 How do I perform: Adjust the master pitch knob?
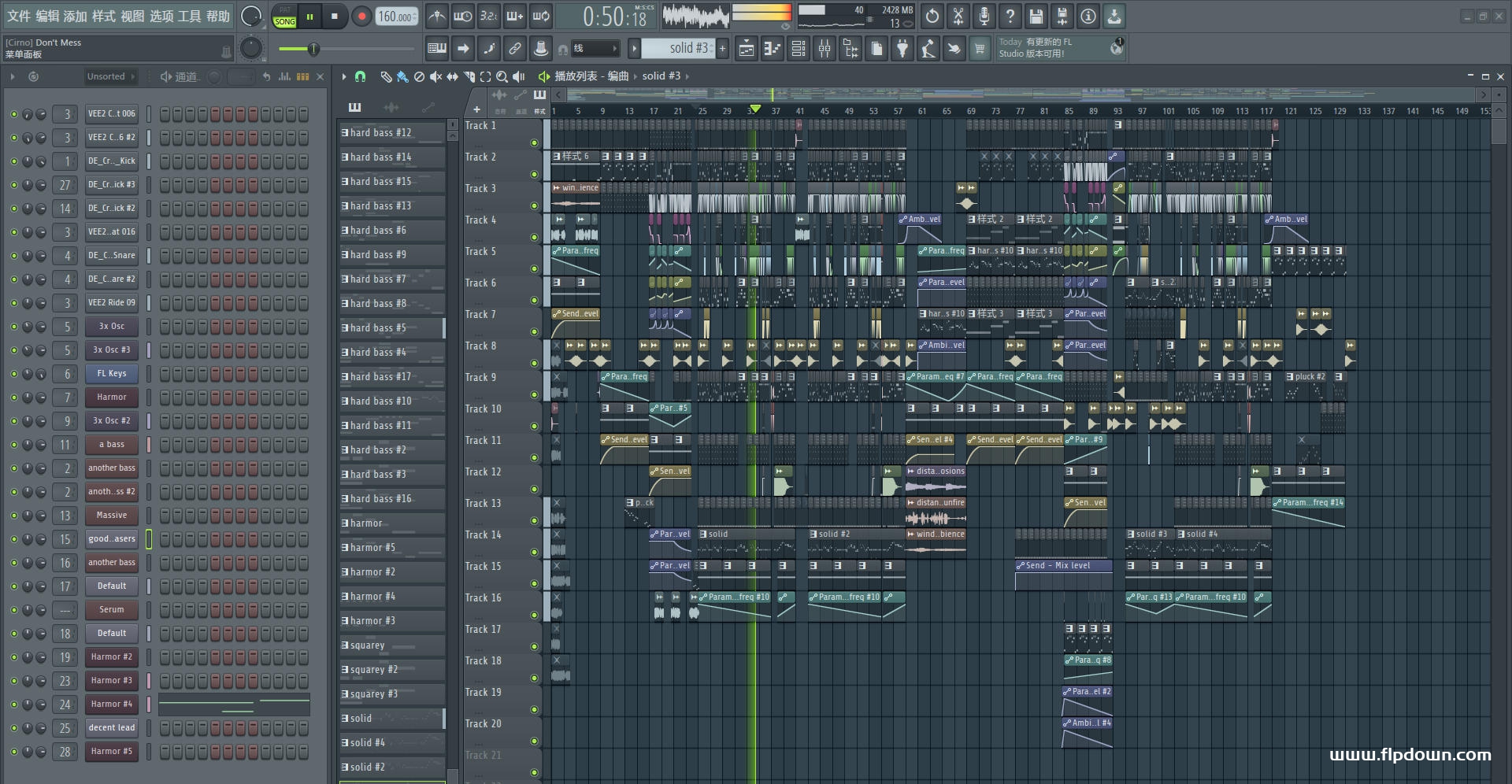(x=251, y=49)
